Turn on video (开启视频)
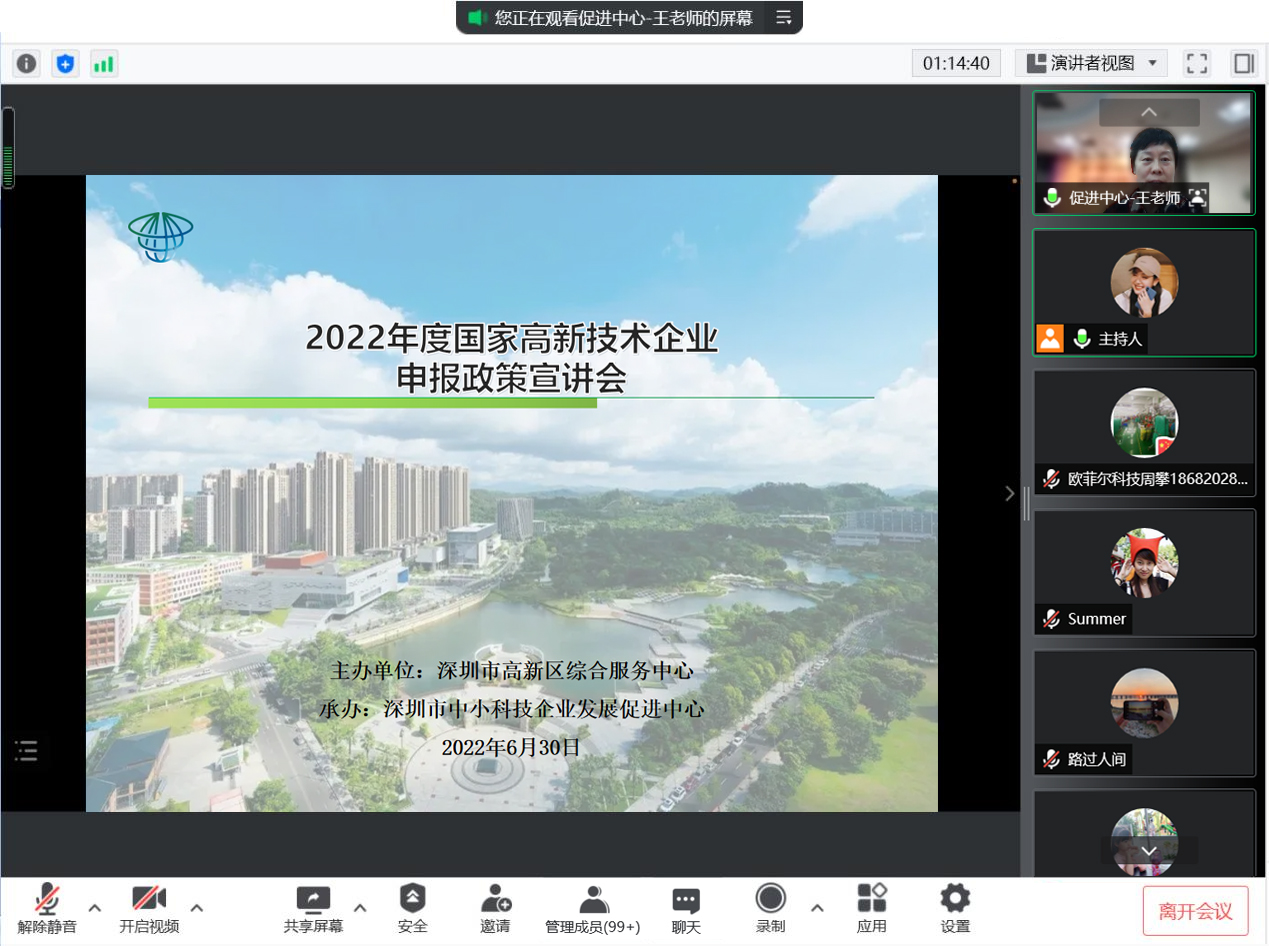 coord(149,908)
